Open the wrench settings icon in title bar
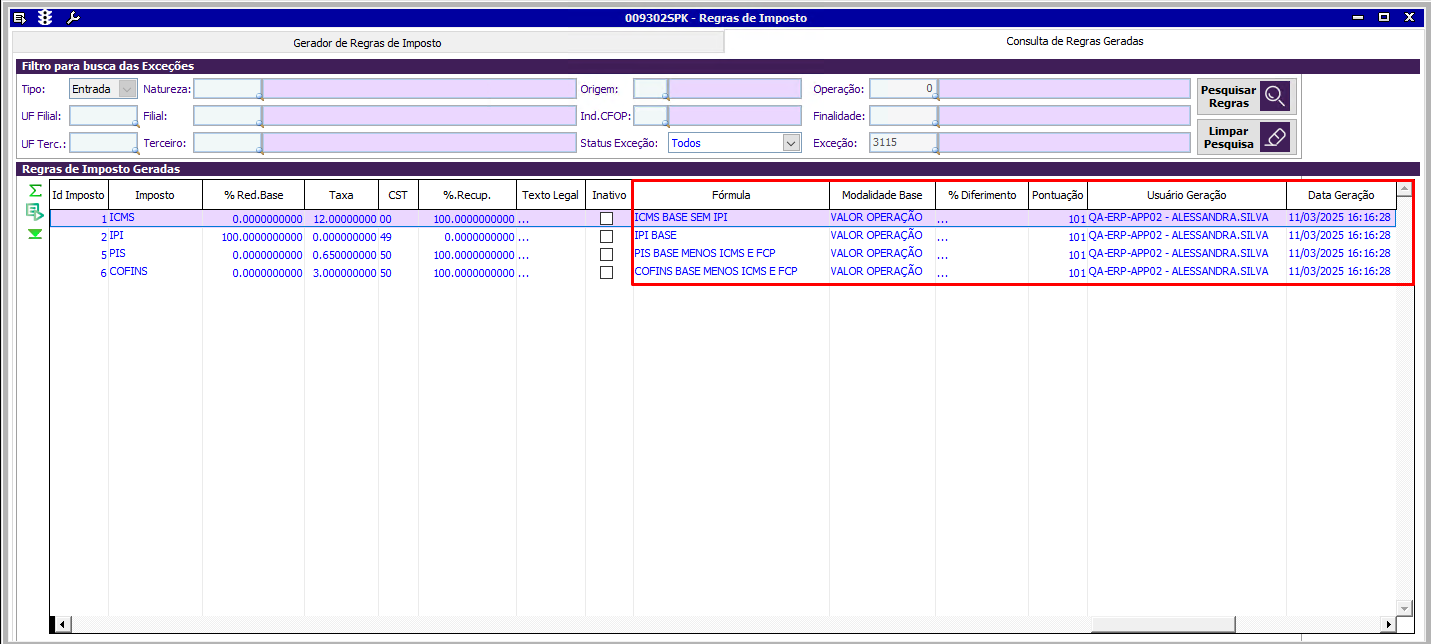Image resolution: width=1431 pixels, height=644 pixels. pos(72,18)
